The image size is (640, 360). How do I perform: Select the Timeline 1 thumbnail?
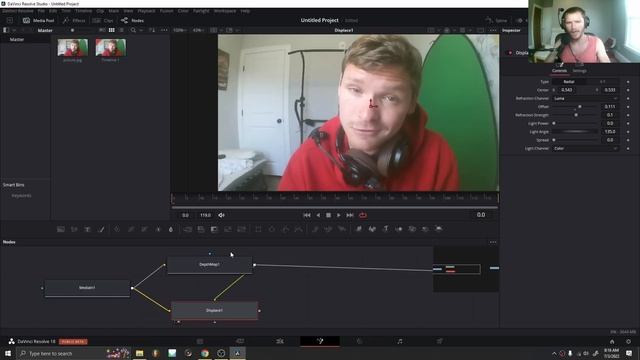pos(111,48)
